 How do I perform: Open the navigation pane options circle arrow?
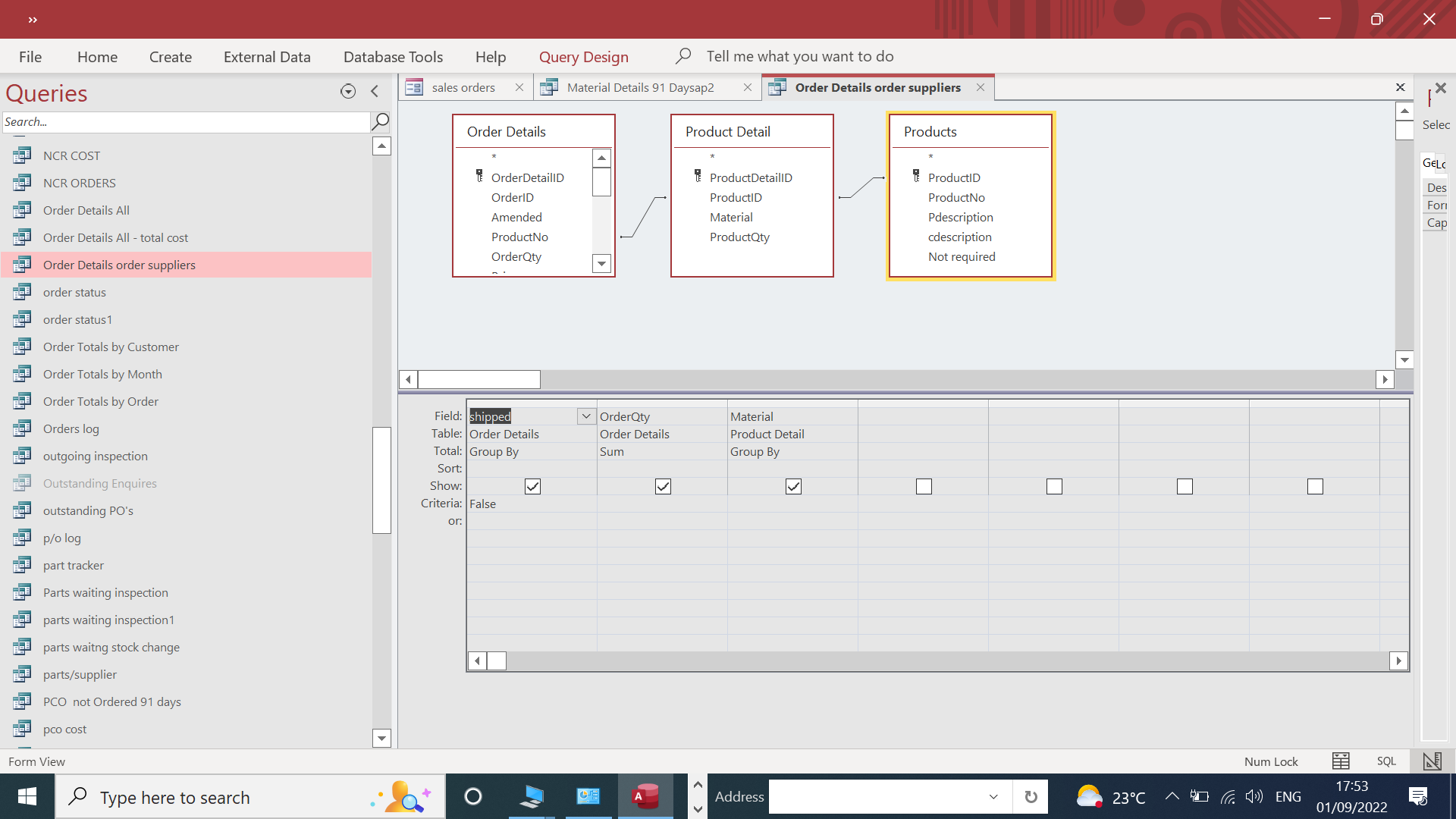click(348, 92)
